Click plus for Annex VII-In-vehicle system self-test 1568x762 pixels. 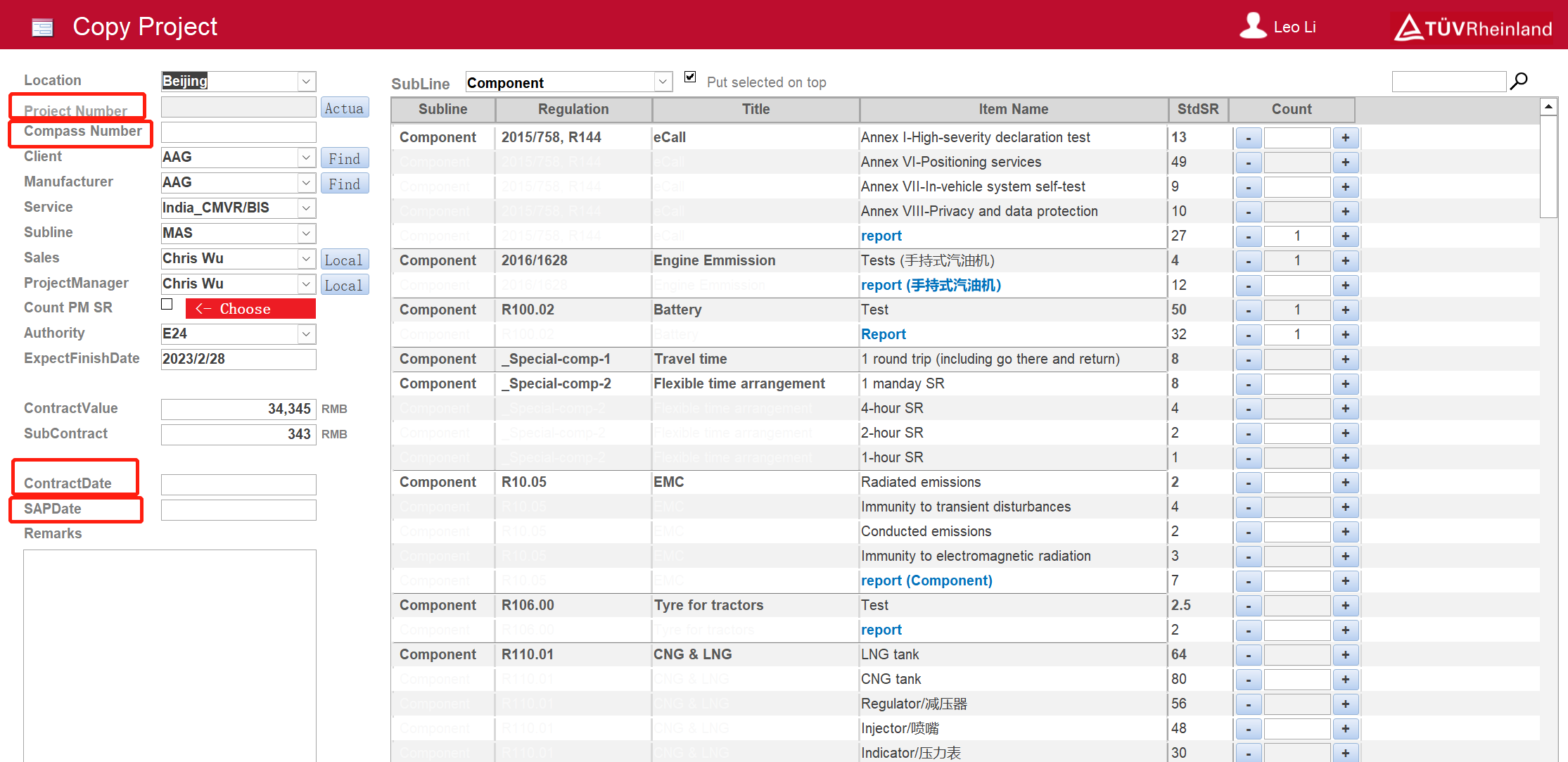[x=1345, y=187]
